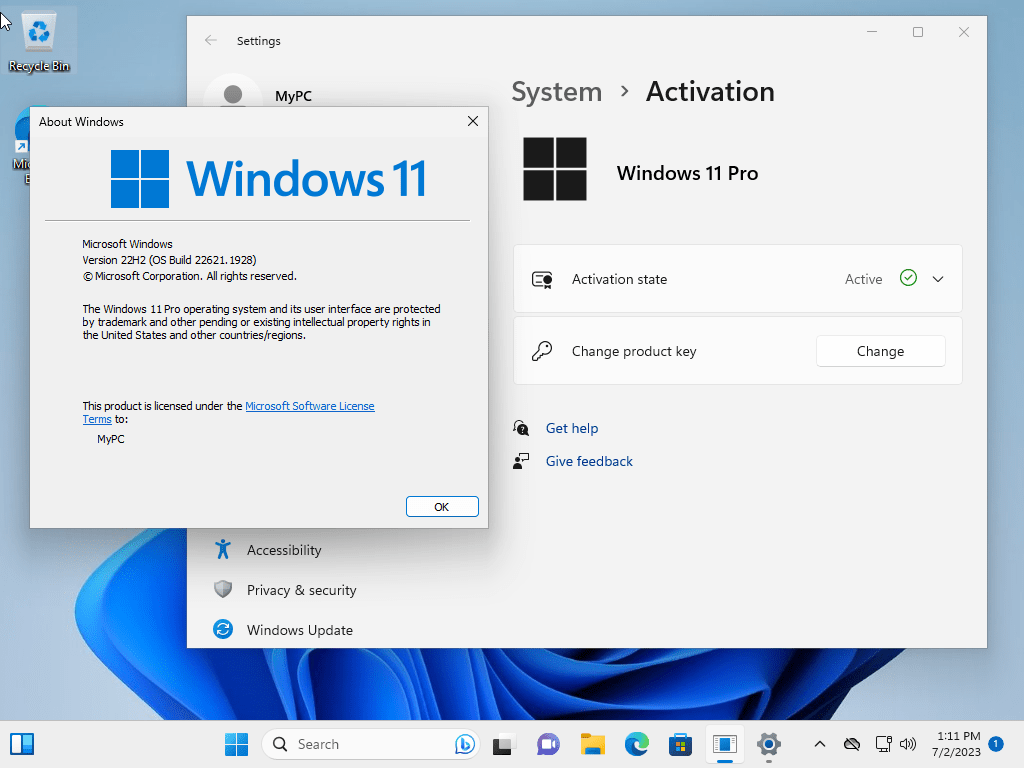
Task: Select the Settings gear on taskbar
Action: coord(769,744)
